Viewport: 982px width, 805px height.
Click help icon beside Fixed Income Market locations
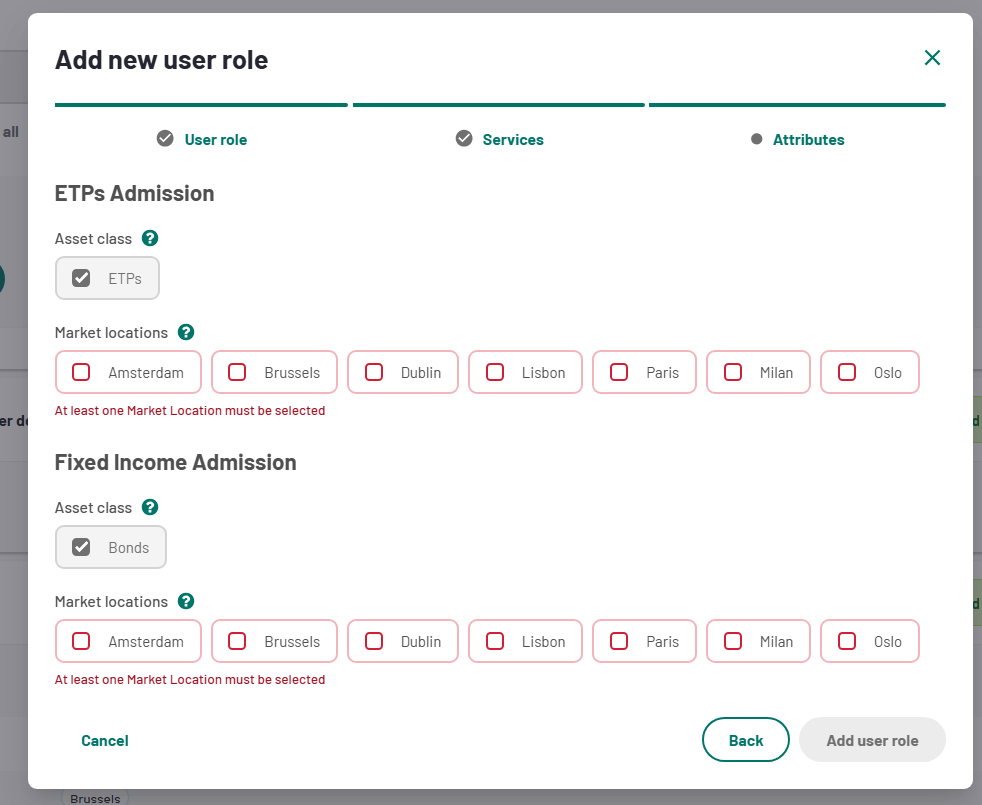pyautogui.click(x=186, y=601)
